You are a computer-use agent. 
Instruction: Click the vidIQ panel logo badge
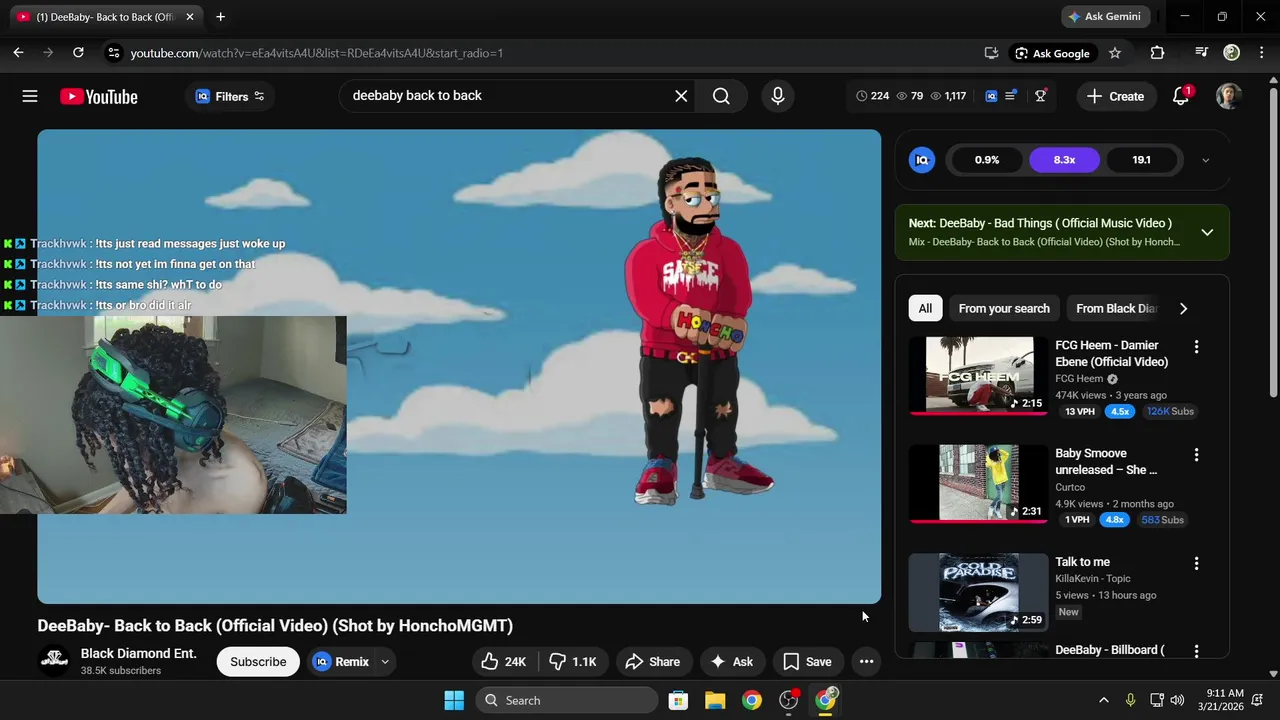[922, 160]
